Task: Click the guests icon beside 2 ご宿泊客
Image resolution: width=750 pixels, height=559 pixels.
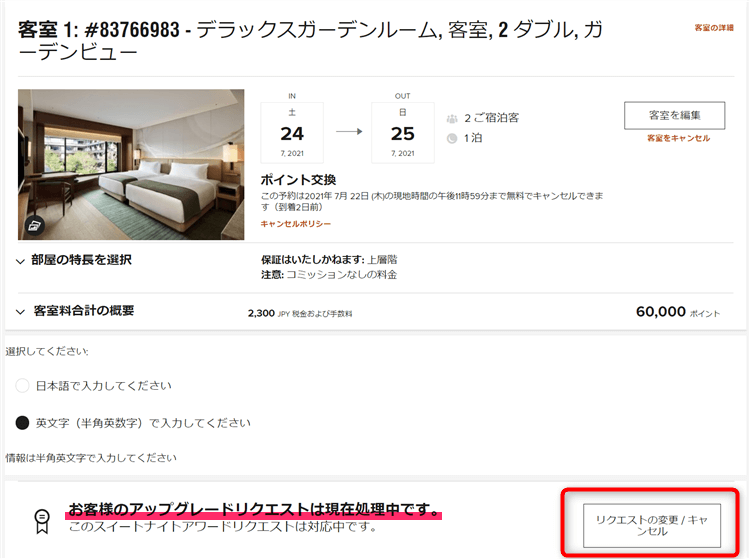Action: click(x=452, y=118)
